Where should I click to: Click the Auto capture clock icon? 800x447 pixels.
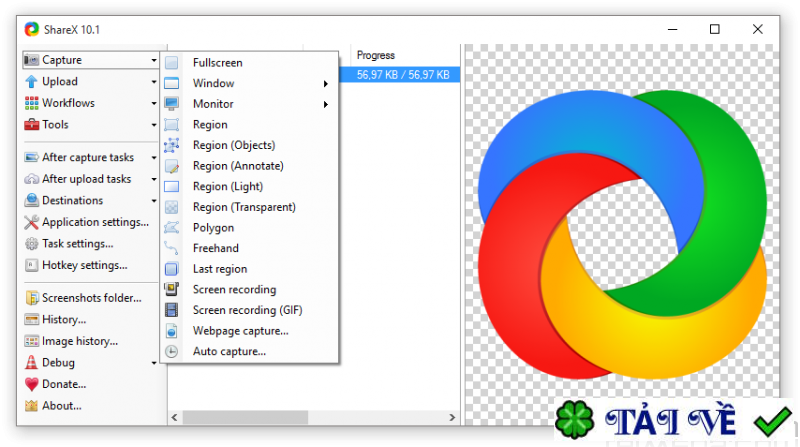tap(171, 352)
